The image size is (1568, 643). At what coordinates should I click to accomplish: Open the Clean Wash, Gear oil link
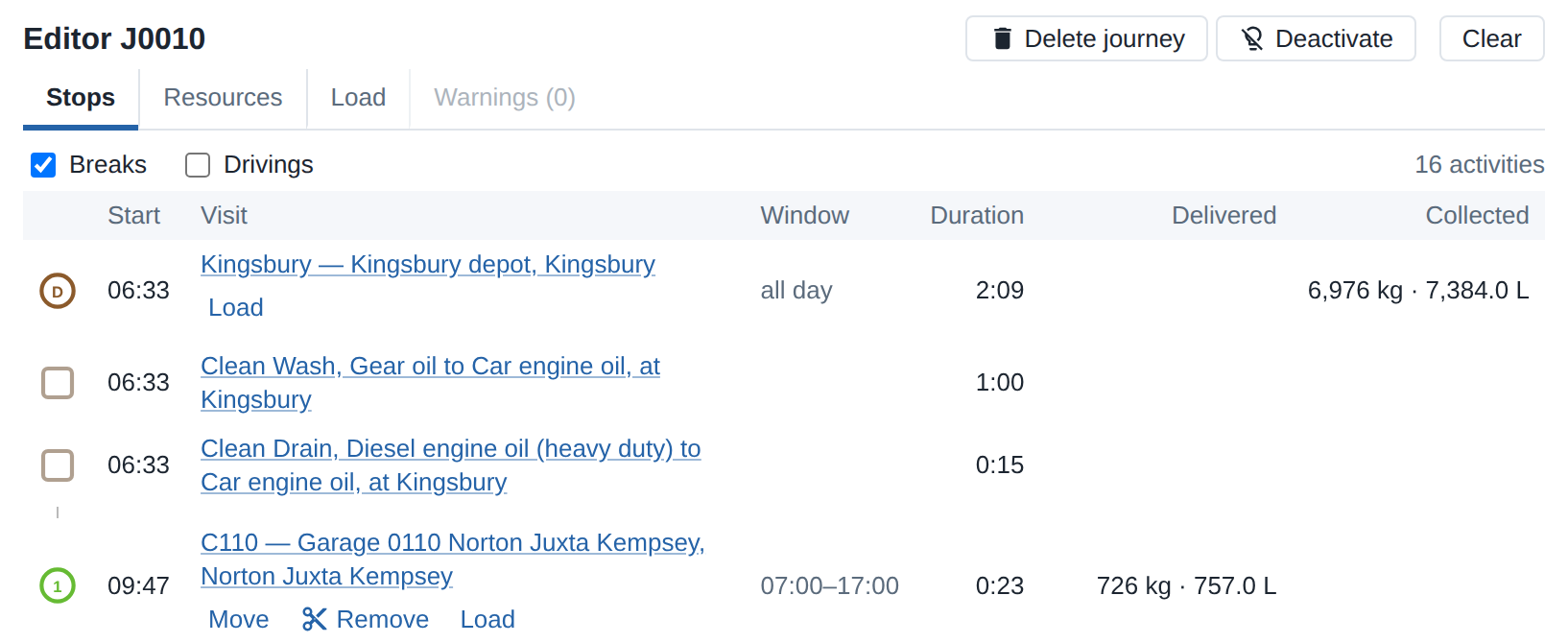(x=431, y=383)
